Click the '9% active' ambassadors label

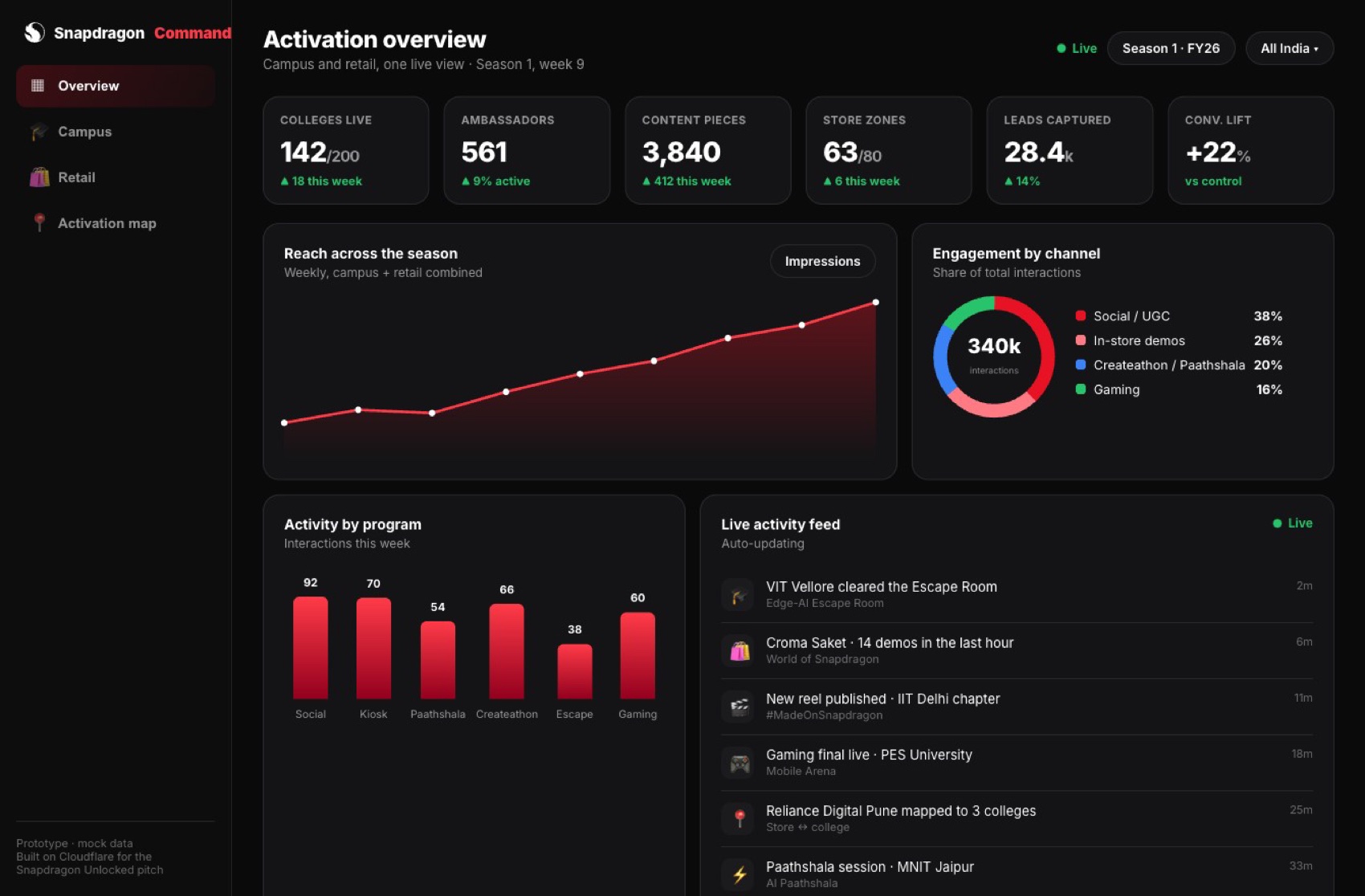(x=495, y=181)
